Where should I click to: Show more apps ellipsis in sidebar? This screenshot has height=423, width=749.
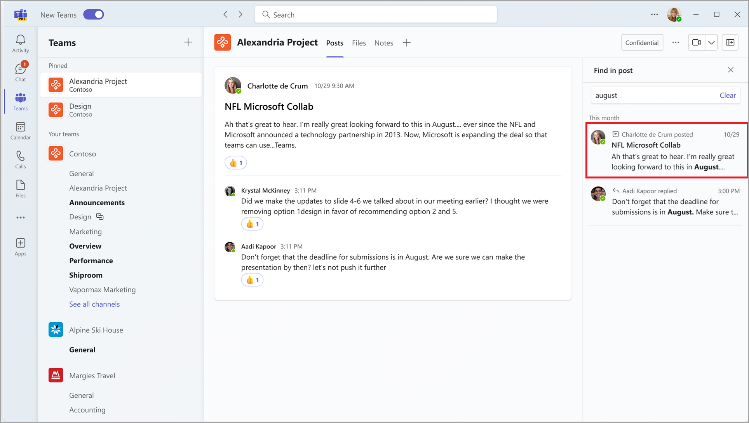tap(21, 217)
